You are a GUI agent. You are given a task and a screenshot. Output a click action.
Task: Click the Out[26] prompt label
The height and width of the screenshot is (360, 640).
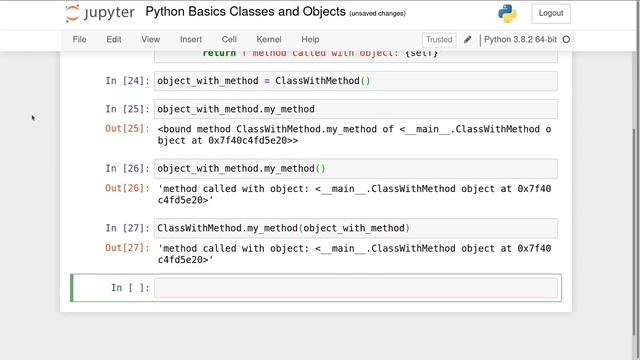click(x=127, y=188)
